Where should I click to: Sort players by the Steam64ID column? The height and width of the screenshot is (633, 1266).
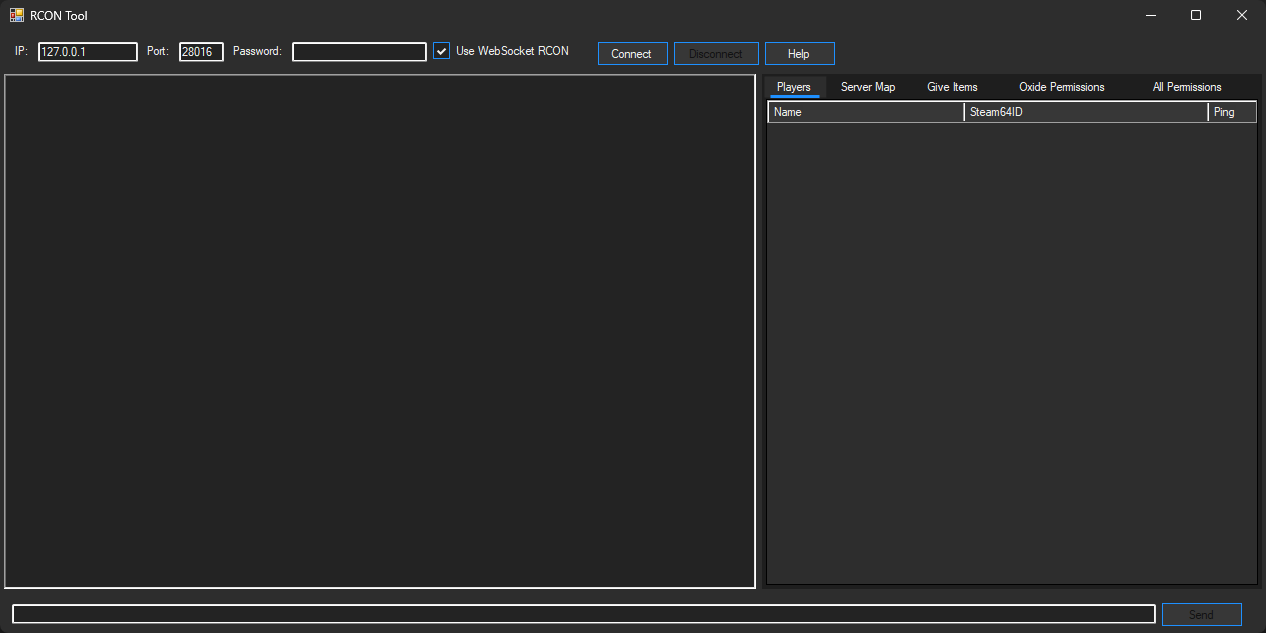click(1085, 111)
